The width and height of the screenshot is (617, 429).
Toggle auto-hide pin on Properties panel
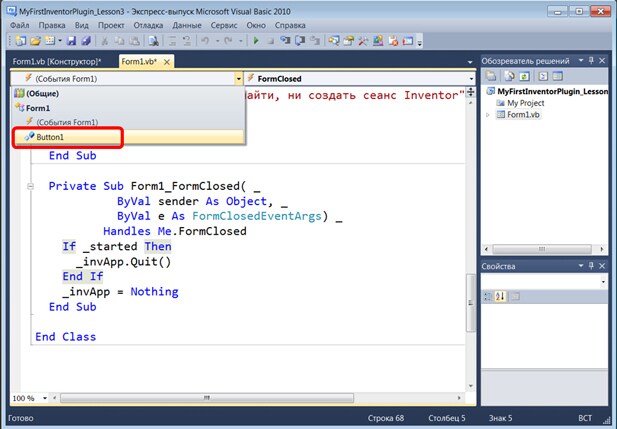(592, 266)
